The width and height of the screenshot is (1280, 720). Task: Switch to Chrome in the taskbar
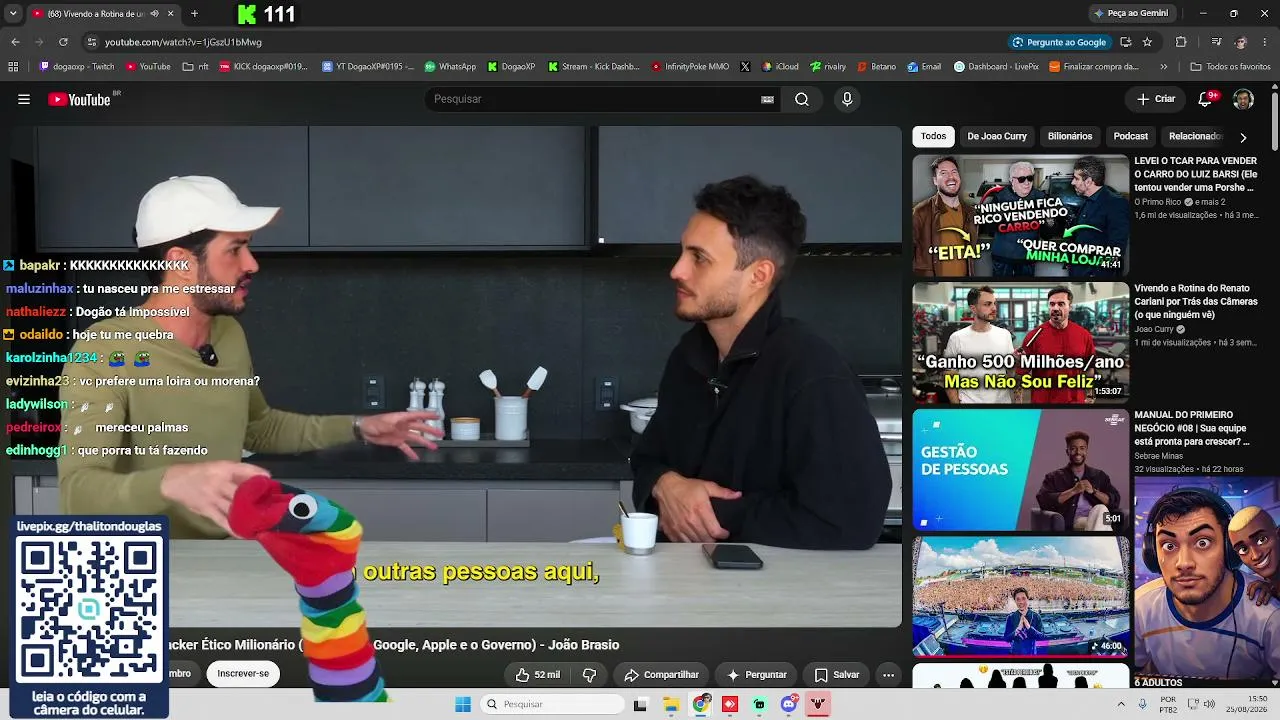pos(700,704)
